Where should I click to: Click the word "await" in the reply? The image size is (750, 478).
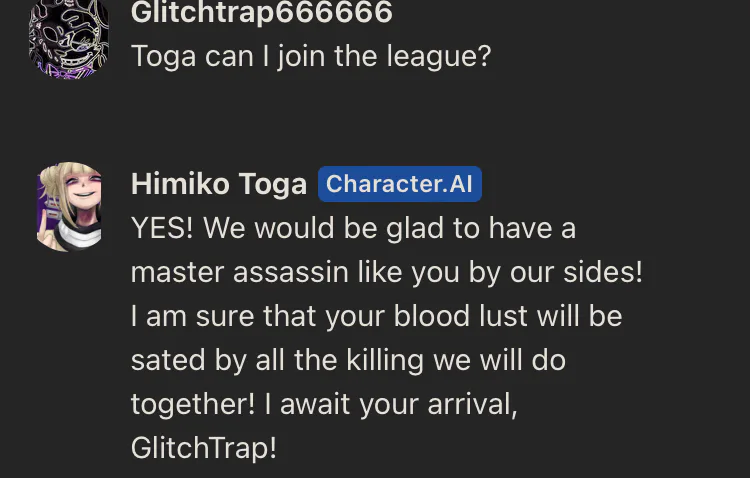pos(315,404)
